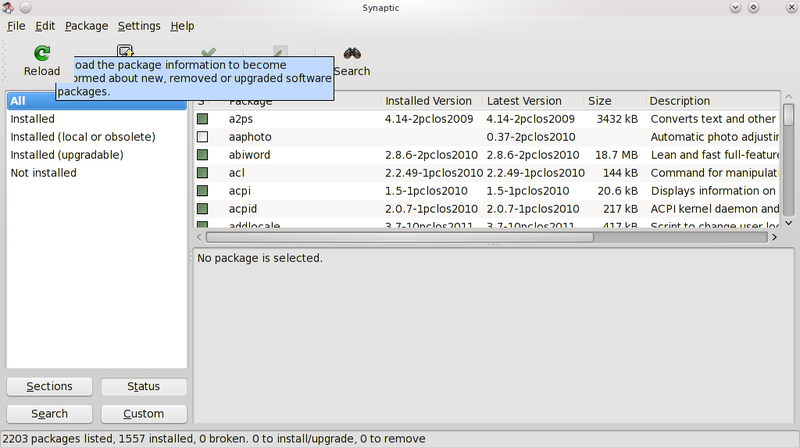Click the 'ACPI kernel daemon' description cell
The width and height of the screenshot is (800, 448).
(x=715, y=209)
